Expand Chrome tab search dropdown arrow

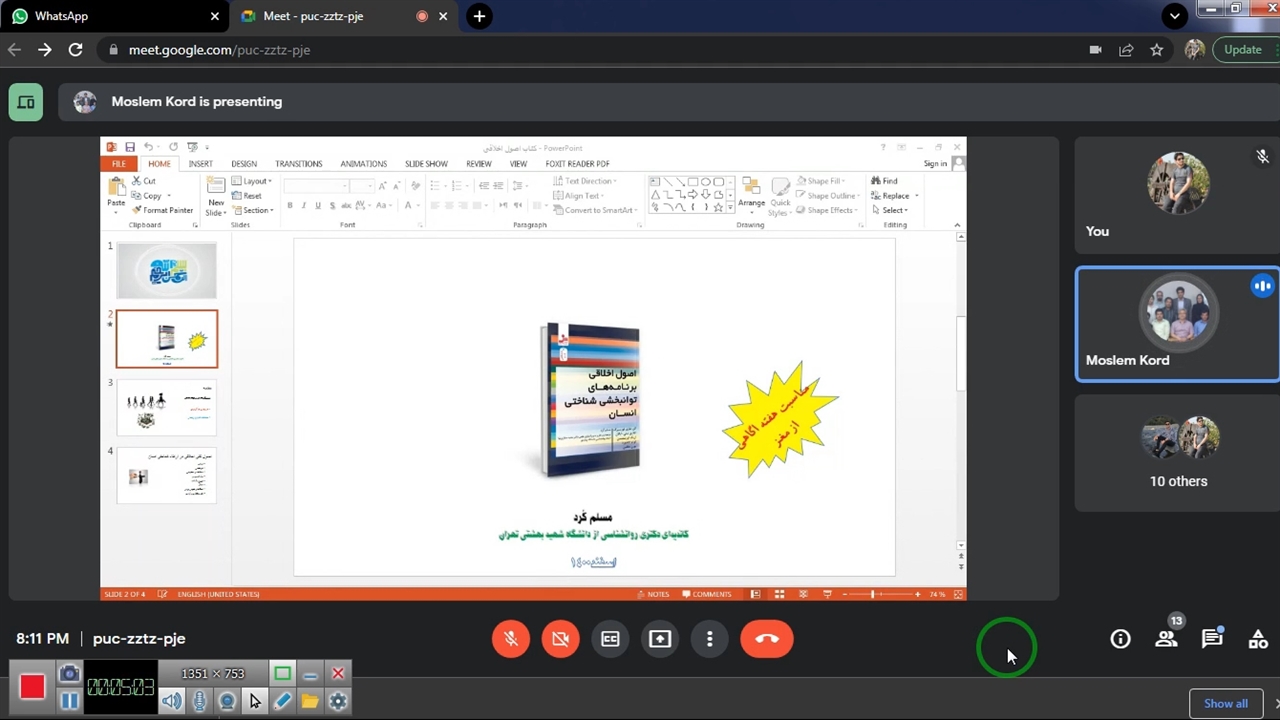tap(1175, 16)
